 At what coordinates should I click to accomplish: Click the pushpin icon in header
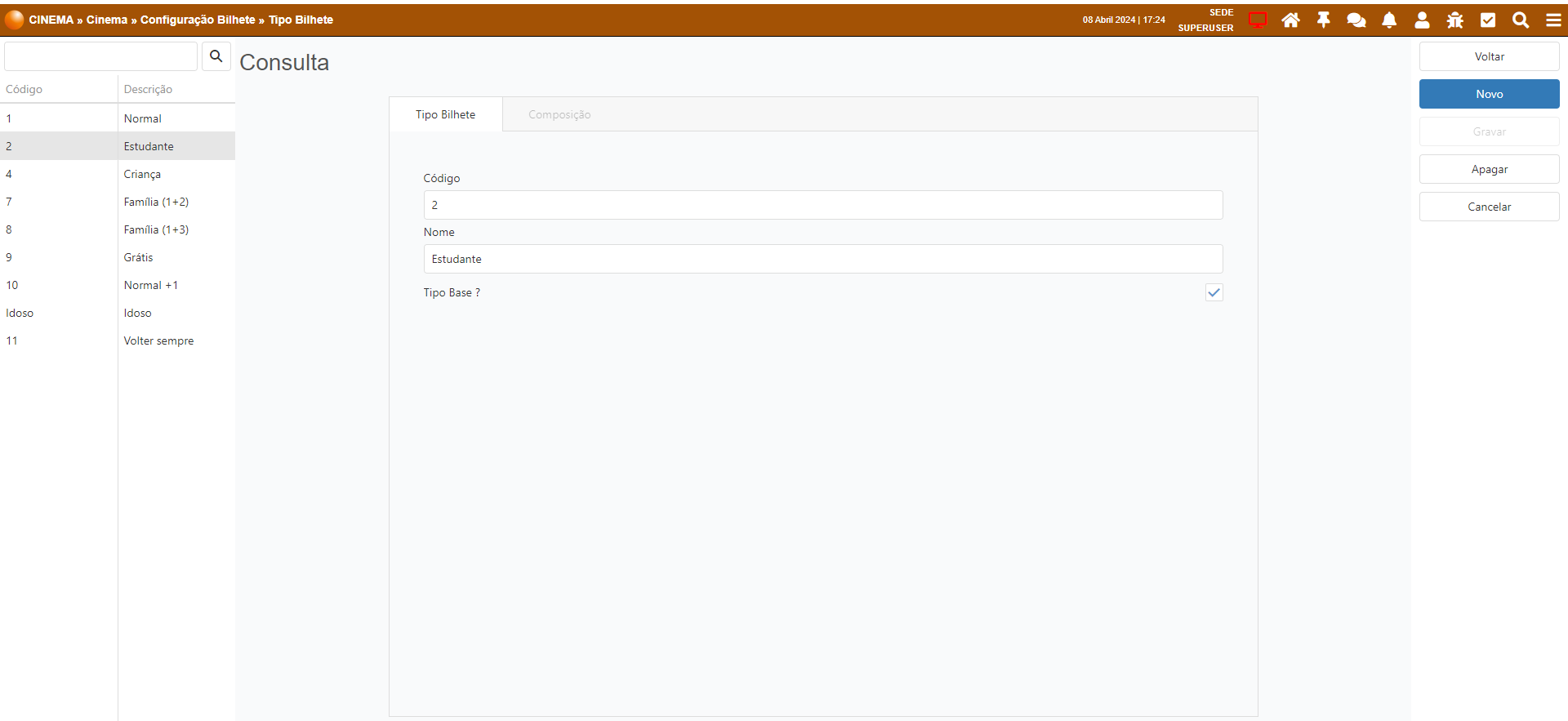click(1324, 20)
